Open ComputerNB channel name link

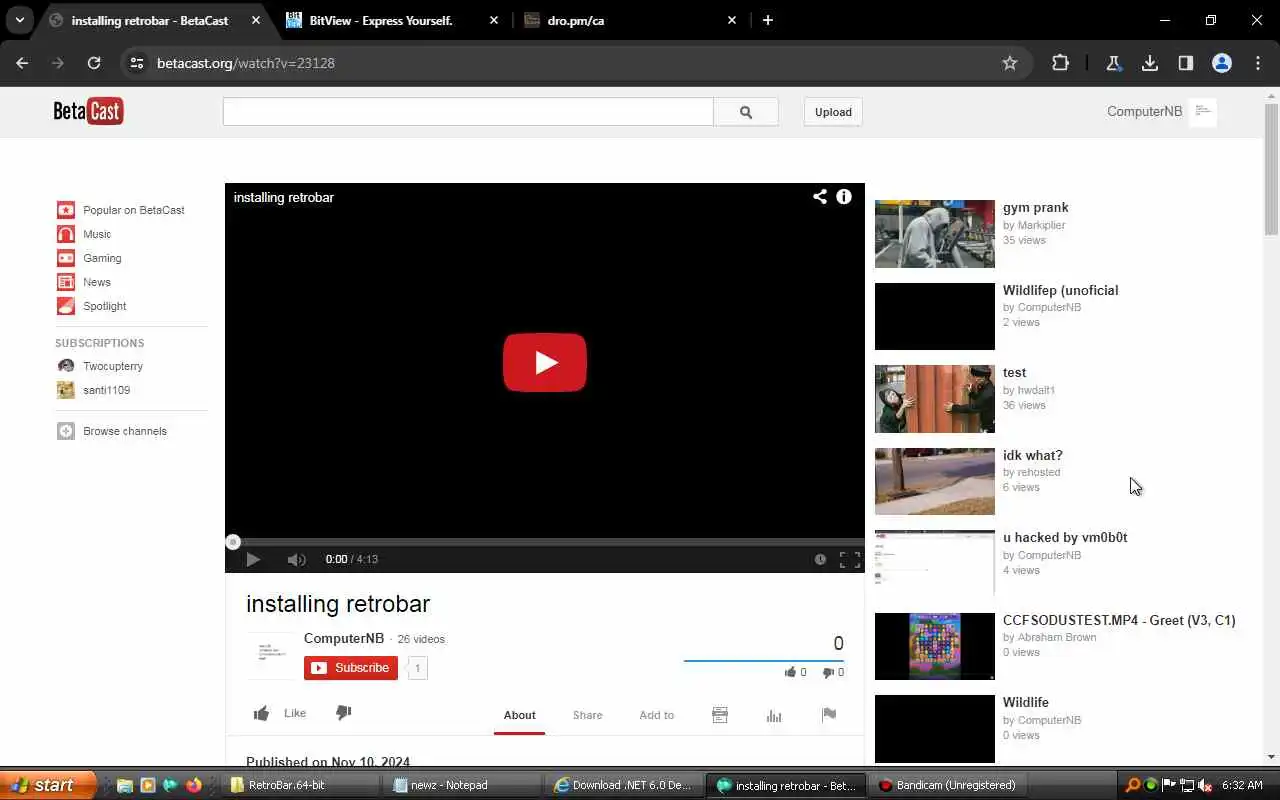coord(344,638)
